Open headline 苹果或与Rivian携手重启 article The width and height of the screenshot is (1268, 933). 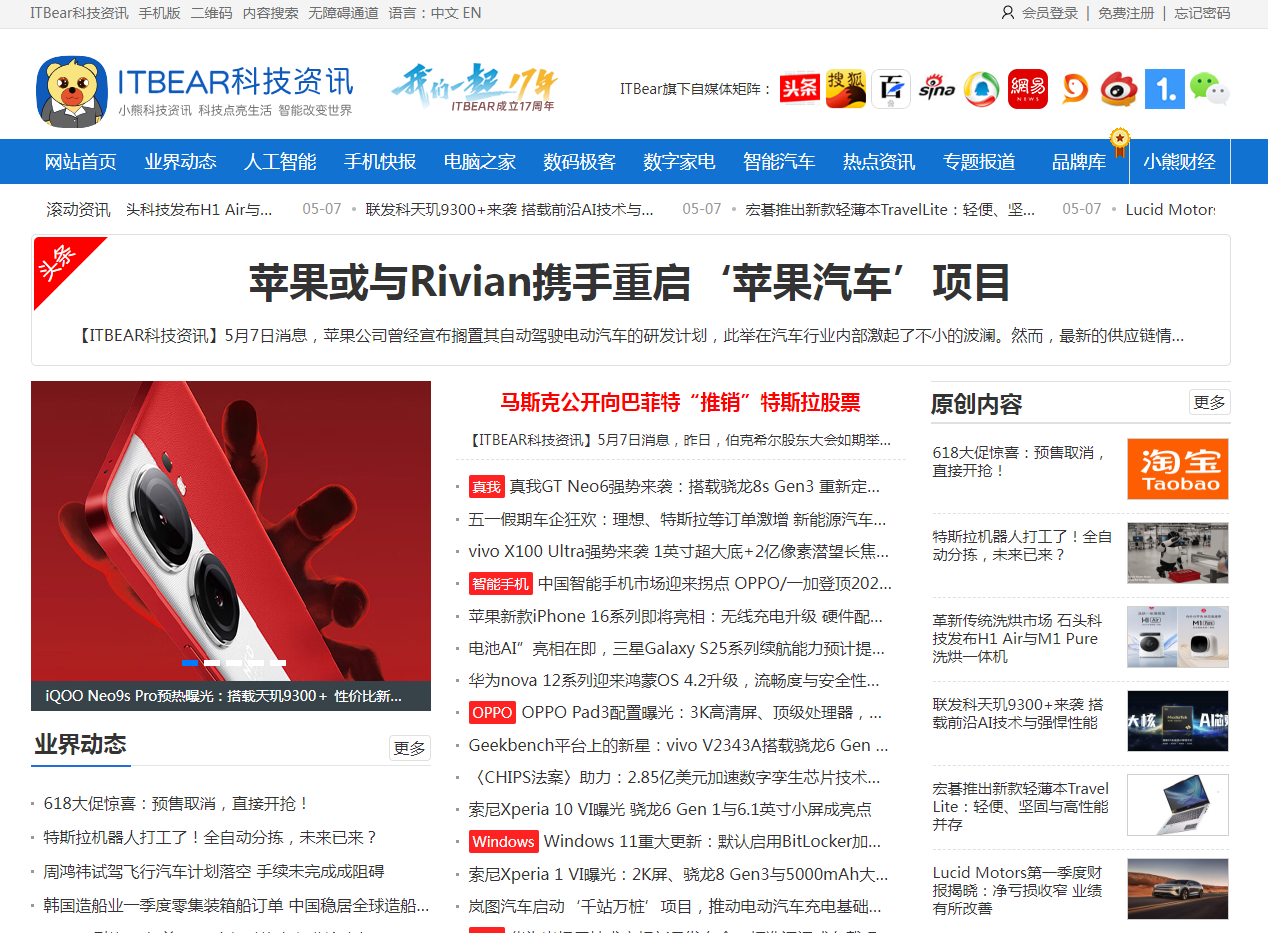[x=629, y=283]
